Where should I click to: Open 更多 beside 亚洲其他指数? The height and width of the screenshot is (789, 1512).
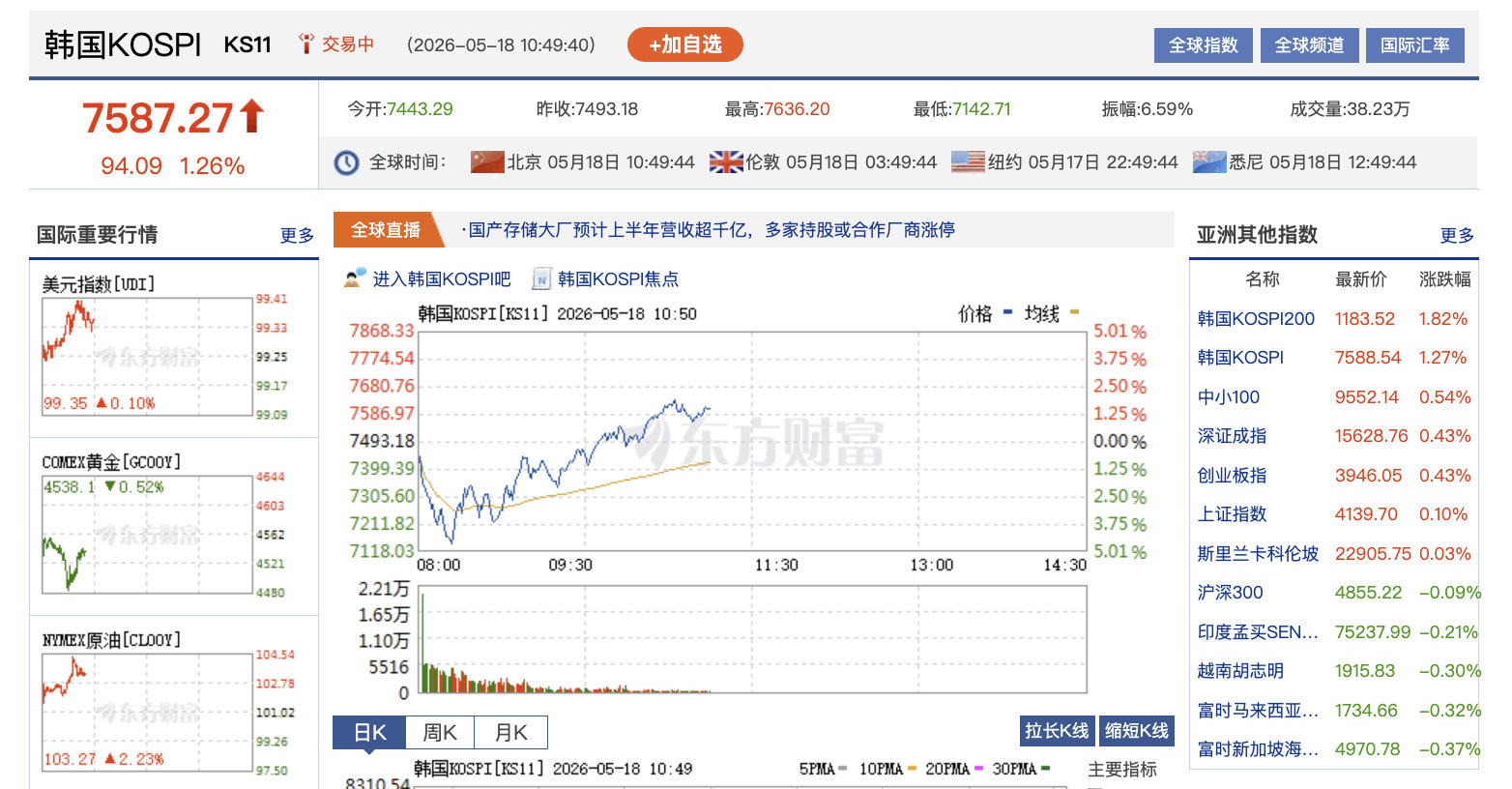pos(1457,235)
